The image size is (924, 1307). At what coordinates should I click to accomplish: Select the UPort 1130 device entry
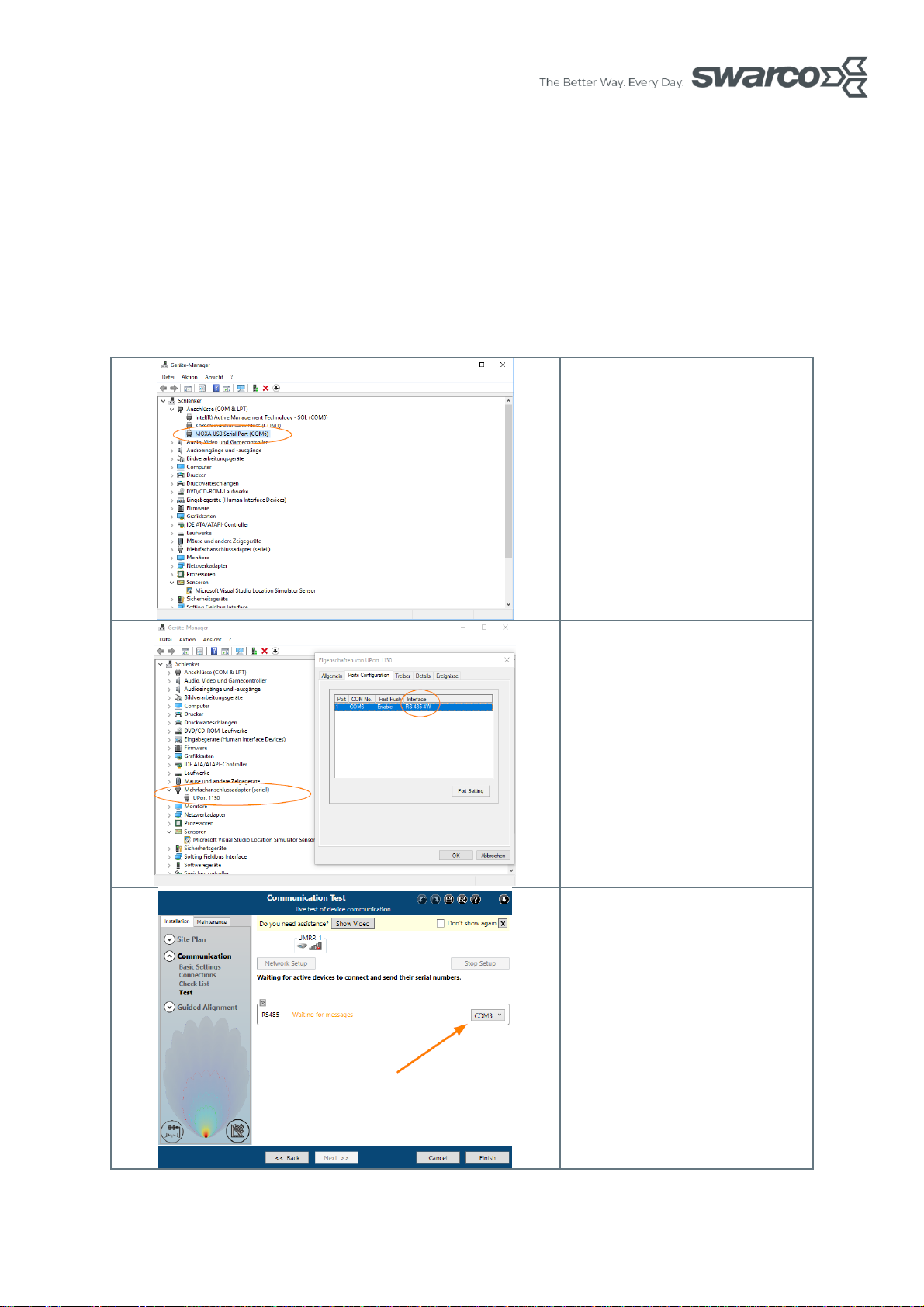tap(206, 798)
